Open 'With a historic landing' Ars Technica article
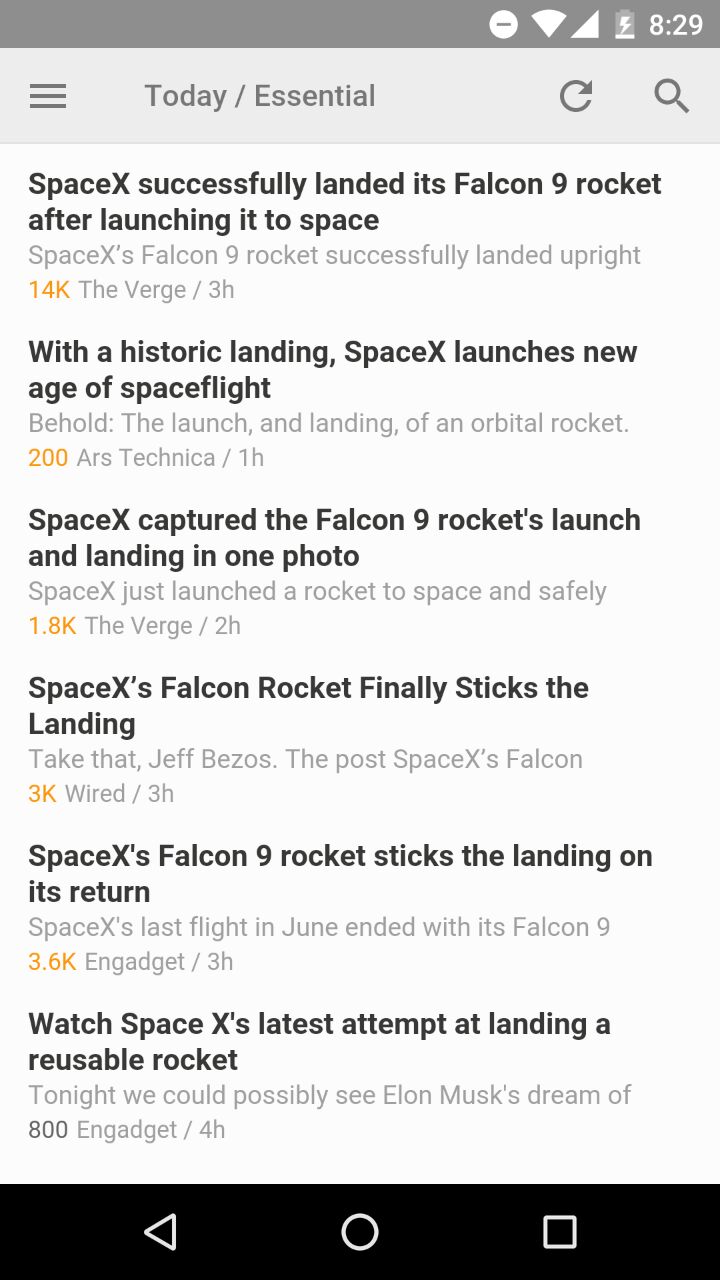This screenshot has height=1280, width=720. pyautogui.click(x=360, y=404)
